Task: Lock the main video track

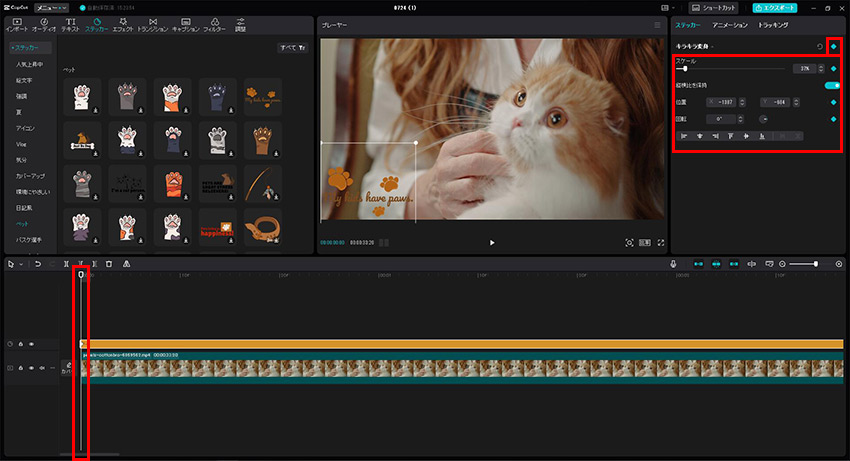Action: coord(20,368)
